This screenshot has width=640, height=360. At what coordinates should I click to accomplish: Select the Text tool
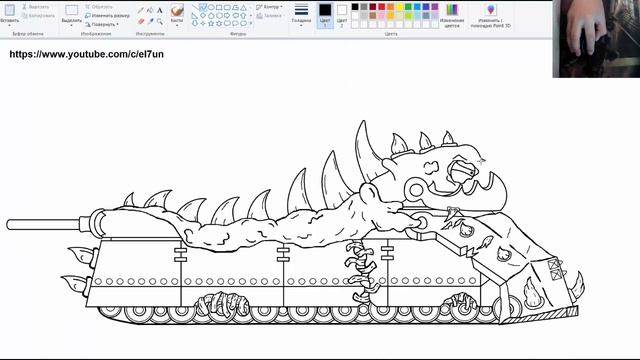(160, 10)
